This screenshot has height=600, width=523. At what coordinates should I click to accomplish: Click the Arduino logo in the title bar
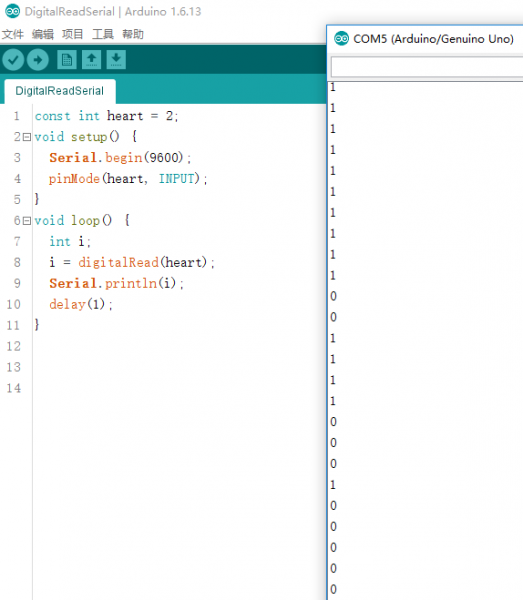[x=13, y=11]
